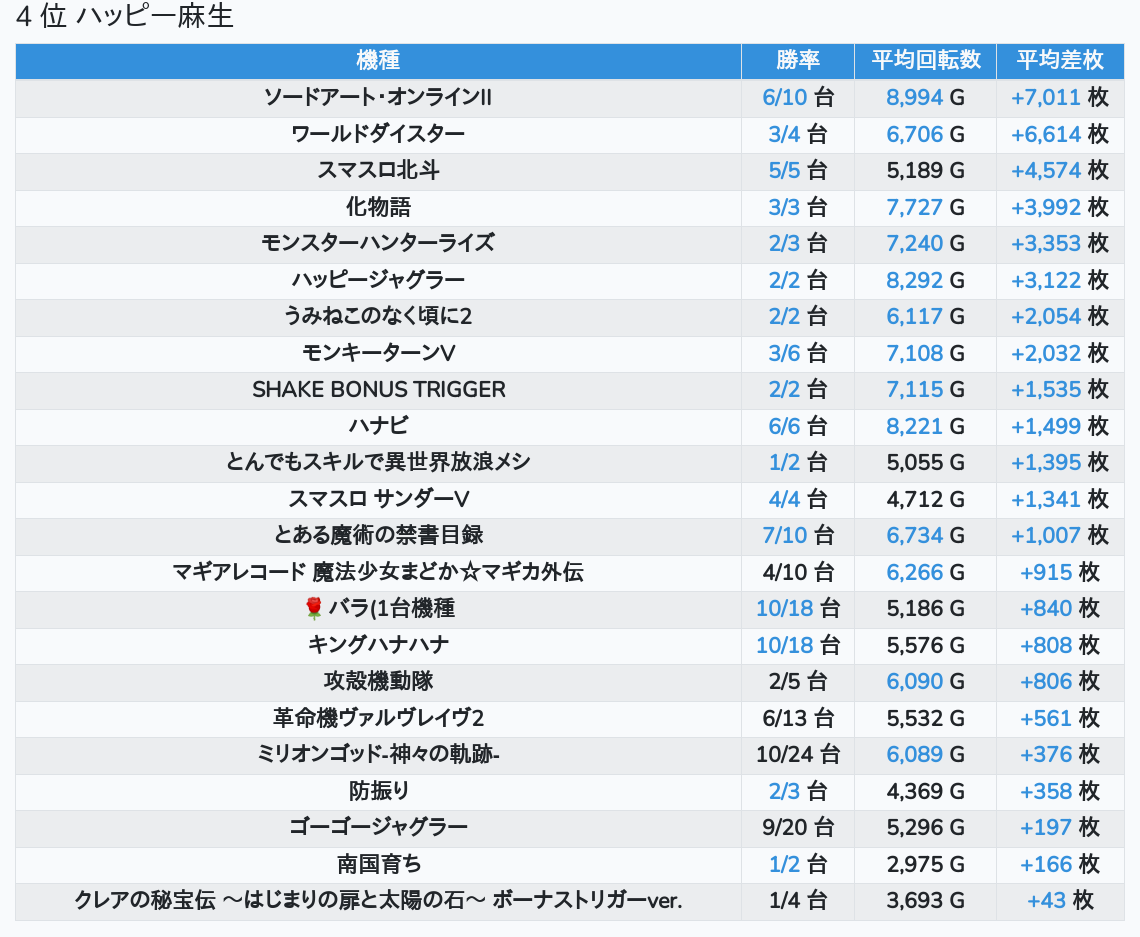Click the +3,353 枚 difference cell

tap(1060, 244)
